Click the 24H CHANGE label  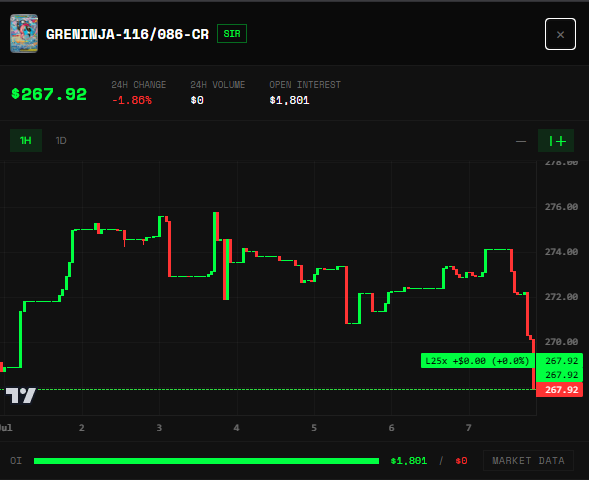(139, 85)
